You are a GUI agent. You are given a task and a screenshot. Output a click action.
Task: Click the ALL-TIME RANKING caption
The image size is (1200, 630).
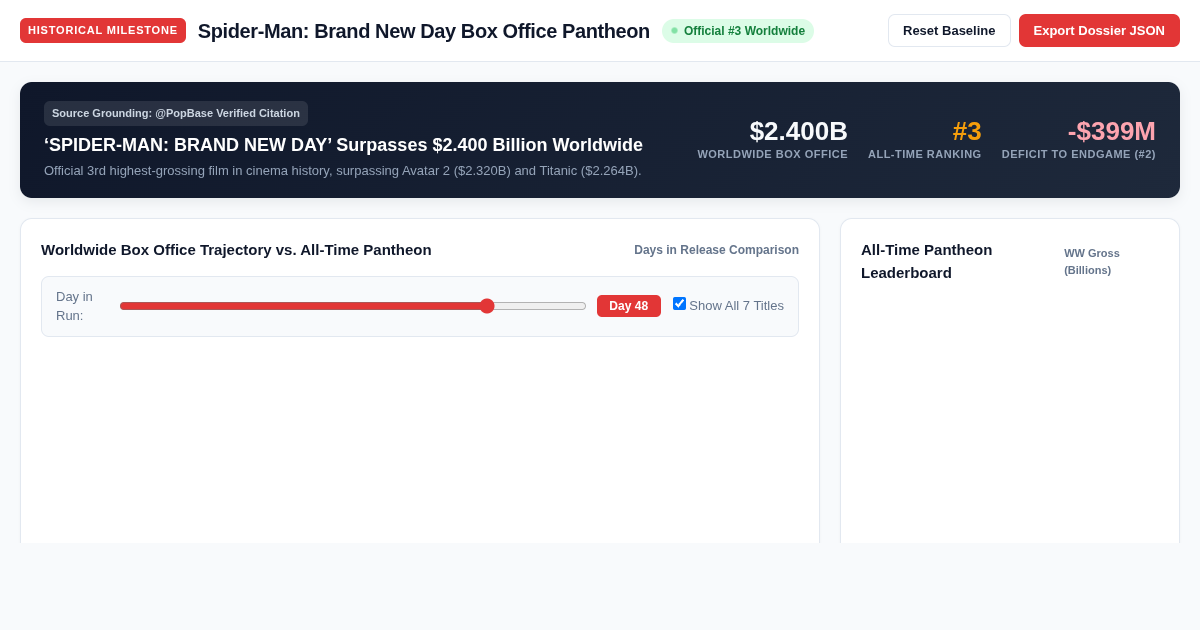[x=925, y=154]
